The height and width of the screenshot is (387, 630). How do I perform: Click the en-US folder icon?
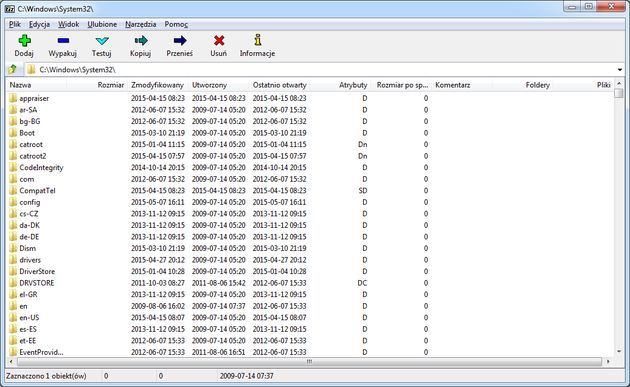13,317
